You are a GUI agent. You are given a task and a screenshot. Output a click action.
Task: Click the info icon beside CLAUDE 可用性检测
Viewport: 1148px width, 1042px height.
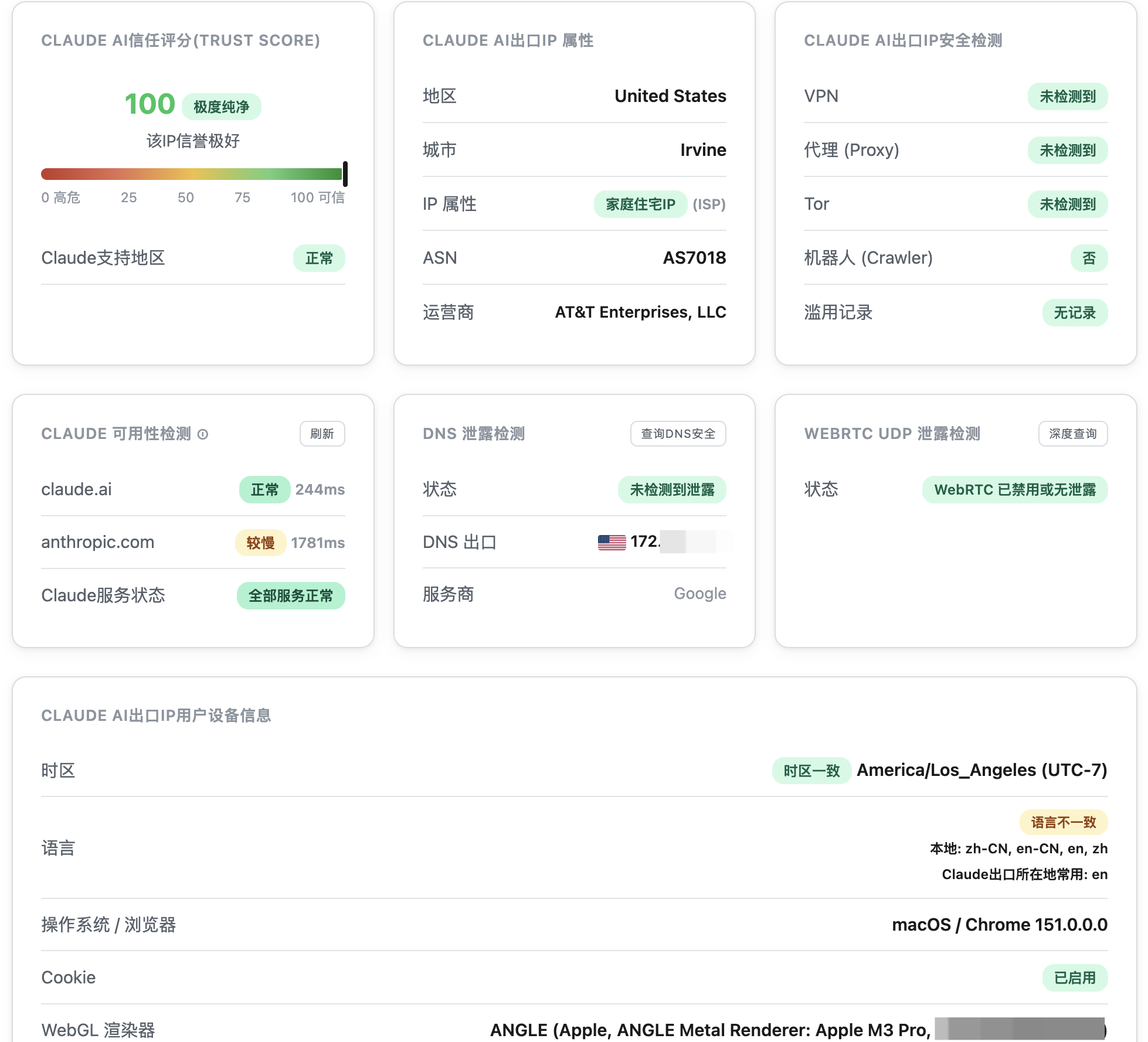coord(203,434)
